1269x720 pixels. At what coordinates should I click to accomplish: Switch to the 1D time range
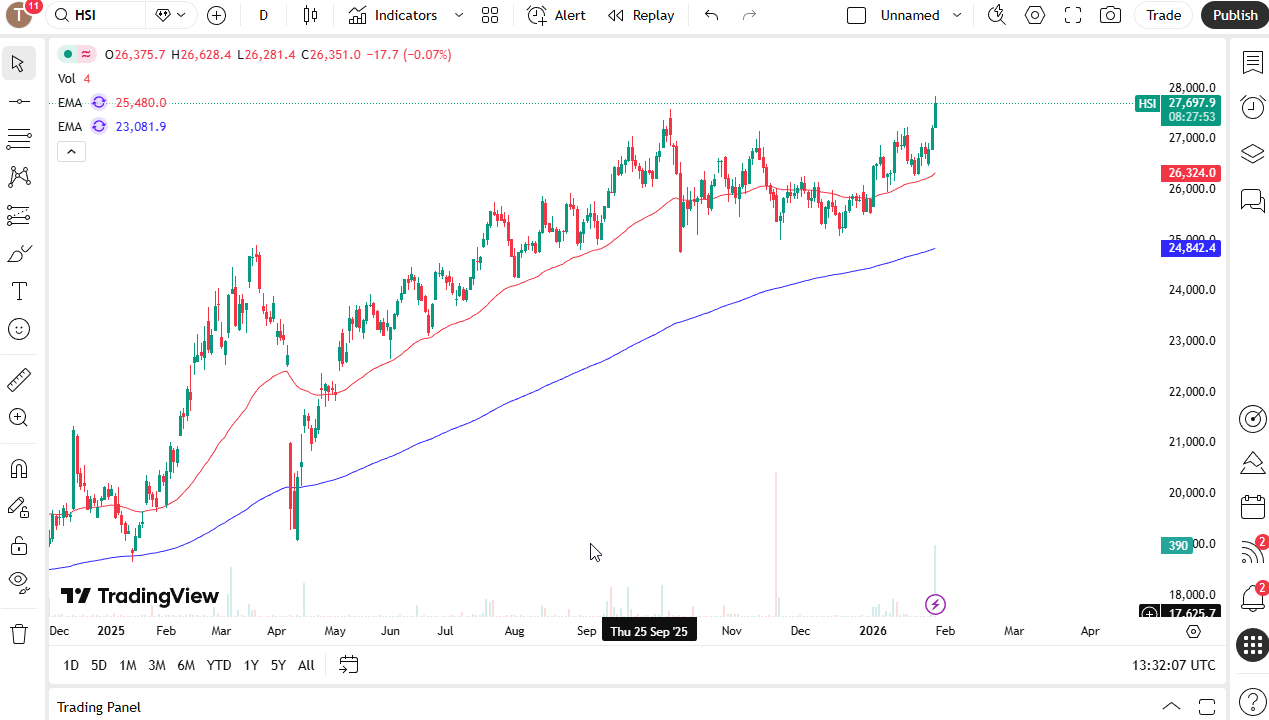tap(71, 665)
